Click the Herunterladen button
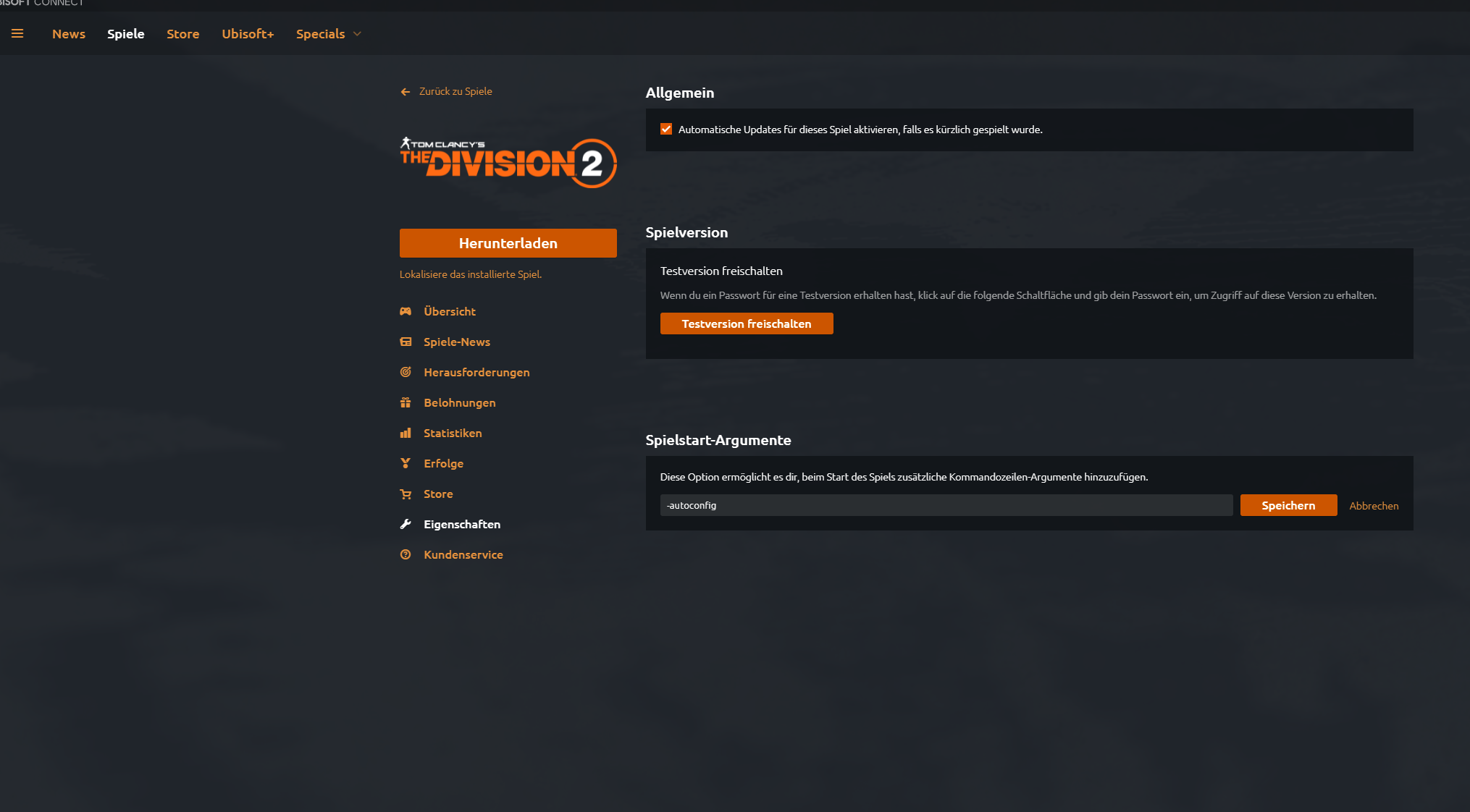The image size is (1470, 812). (508, 243)
